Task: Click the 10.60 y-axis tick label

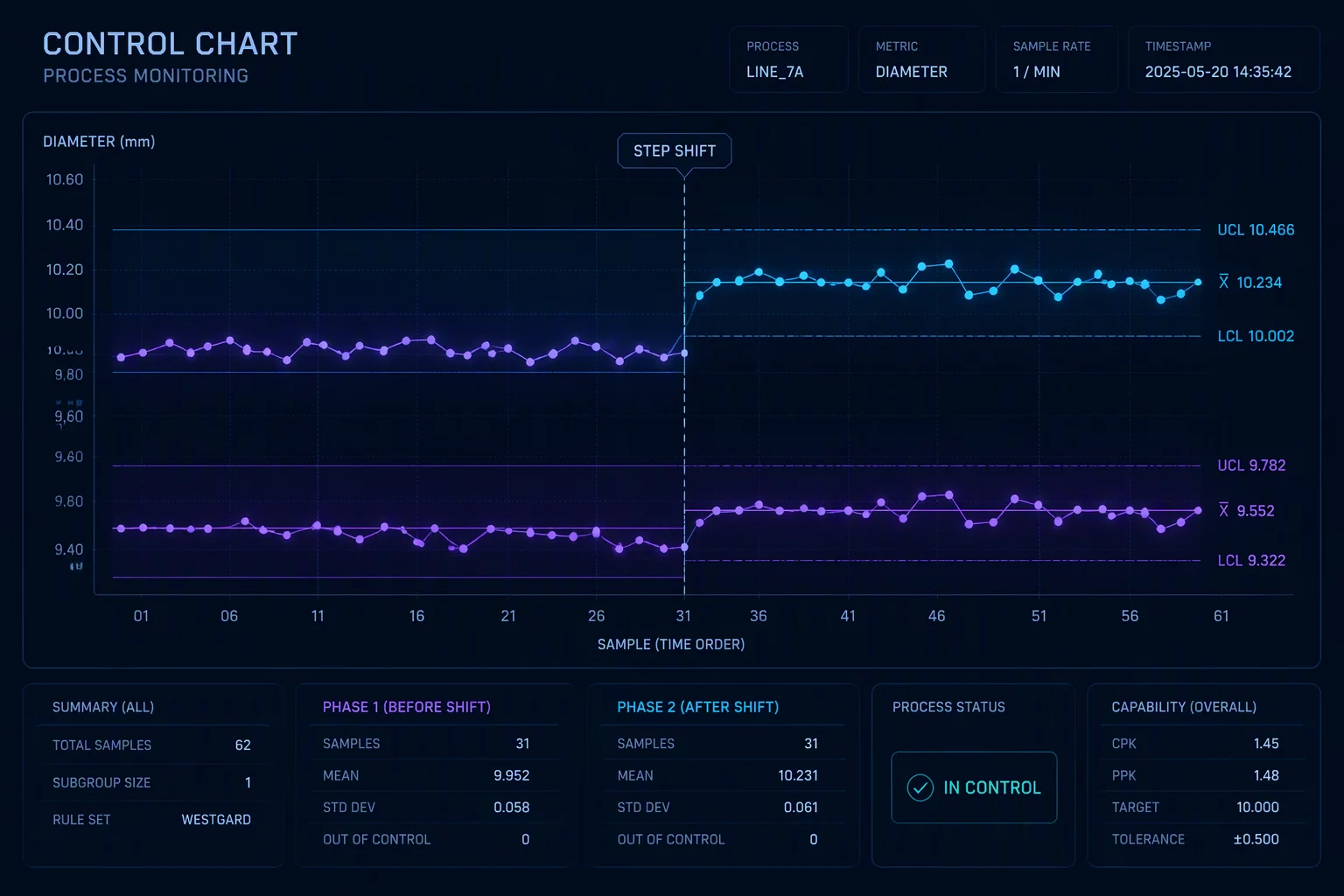Action: coord(65,179)
